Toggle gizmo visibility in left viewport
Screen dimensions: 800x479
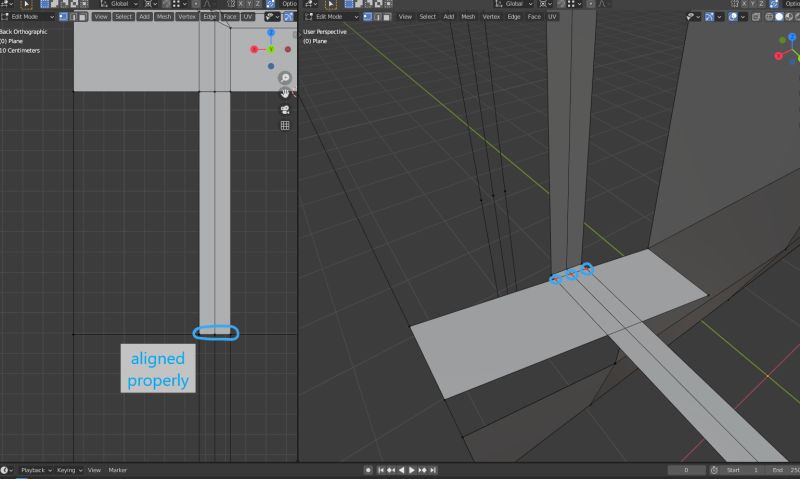click(x=289, y=17)
